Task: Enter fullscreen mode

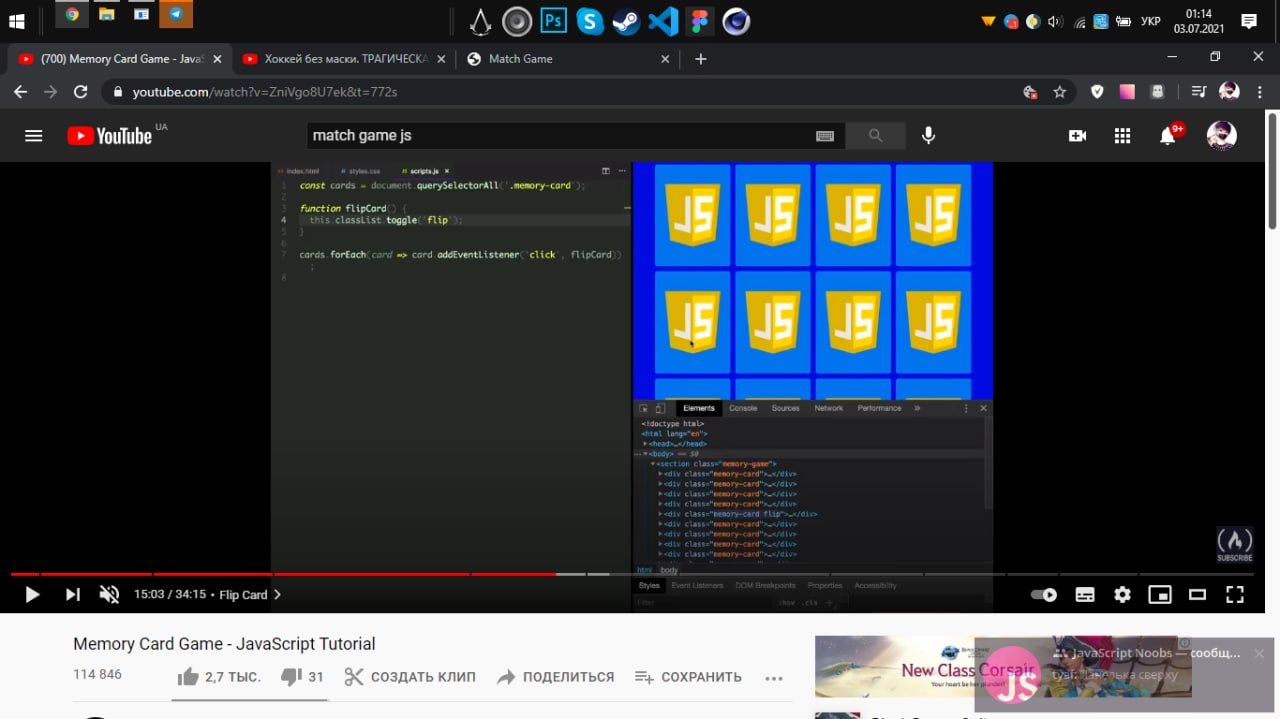Action: [1235, 594]
